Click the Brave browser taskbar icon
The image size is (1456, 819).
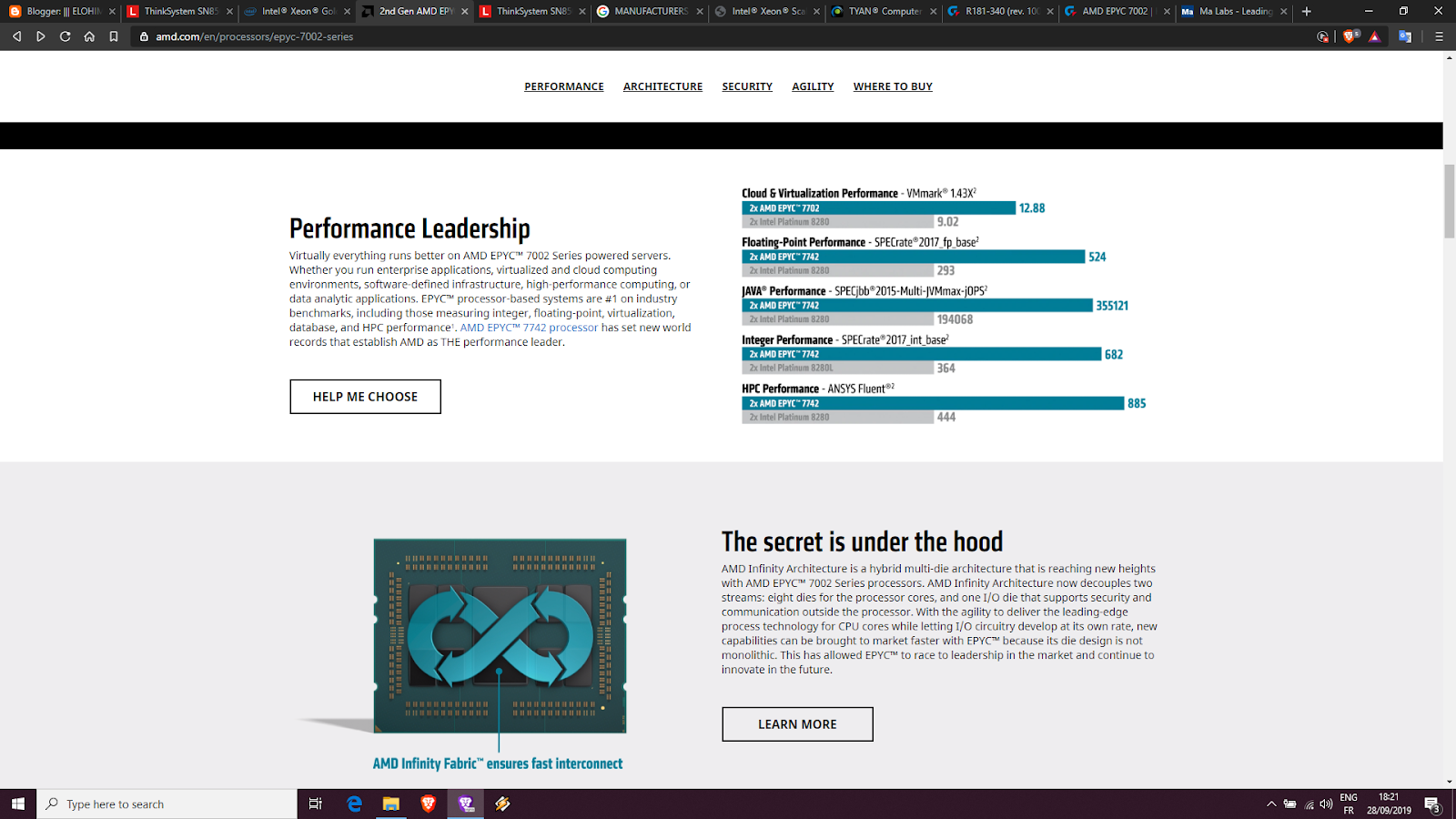(x=429, y=804)
